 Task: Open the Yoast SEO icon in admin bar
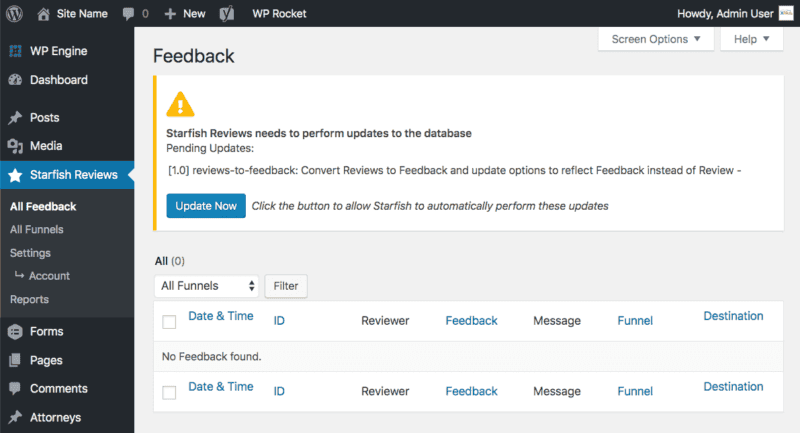click(x=227, y=14)
